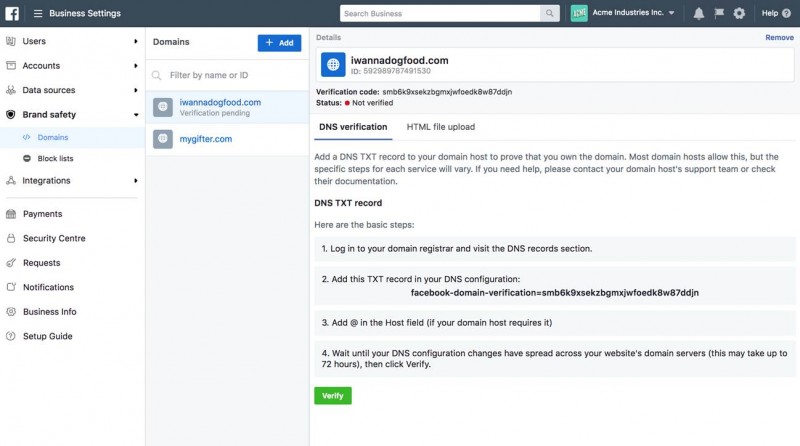Screen dimensions: 800x446
Task: Select the iwannadogfood.com domain entry
Action: tap(227, 107)
